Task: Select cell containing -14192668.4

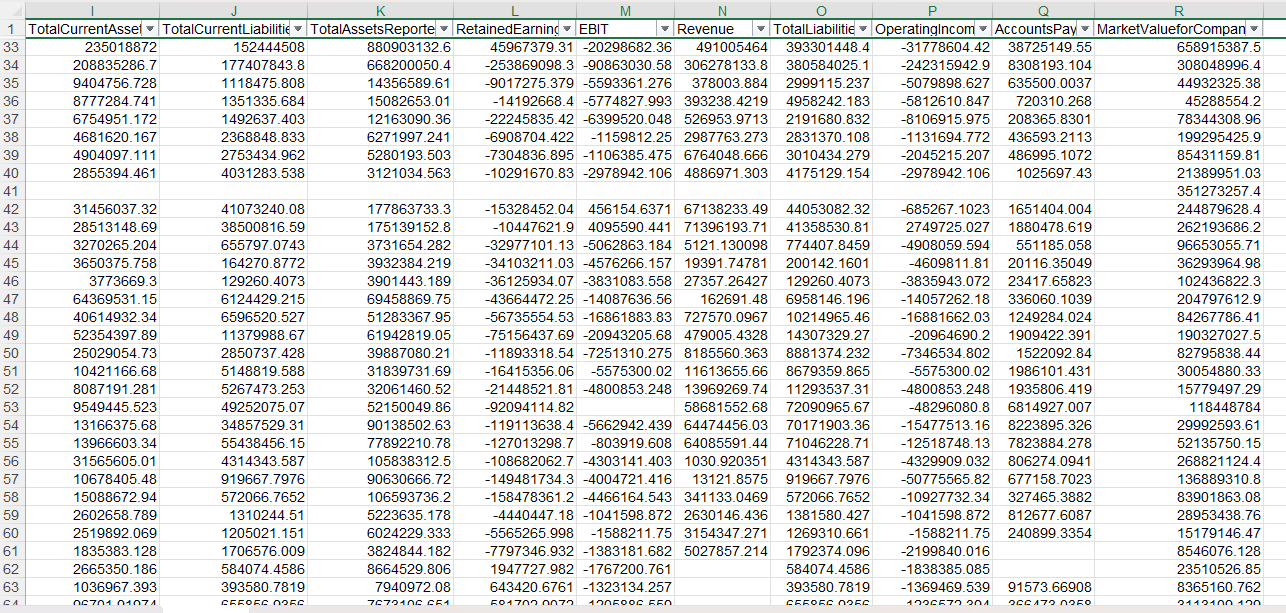Action: (x=513, y=101)
